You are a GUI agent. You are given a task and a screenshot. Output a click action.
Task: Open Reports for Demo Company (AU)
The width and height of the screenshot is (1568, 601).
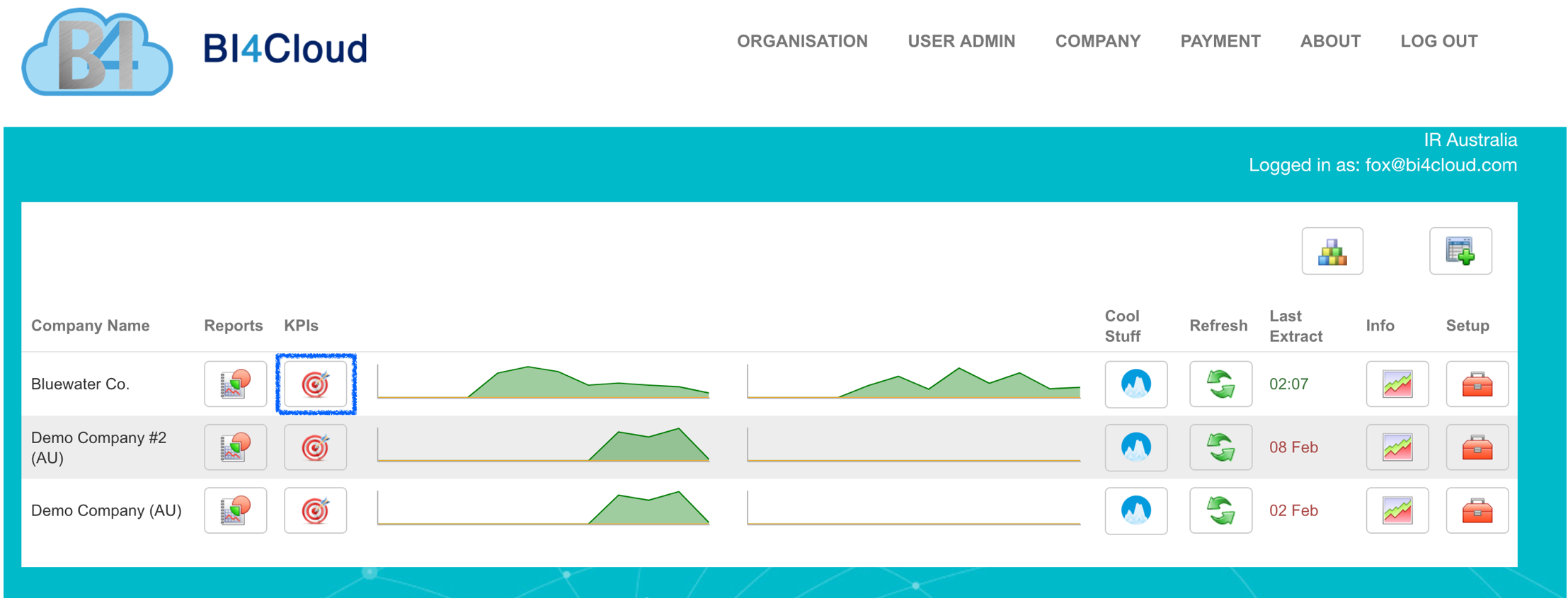click(x=235, y=510)
